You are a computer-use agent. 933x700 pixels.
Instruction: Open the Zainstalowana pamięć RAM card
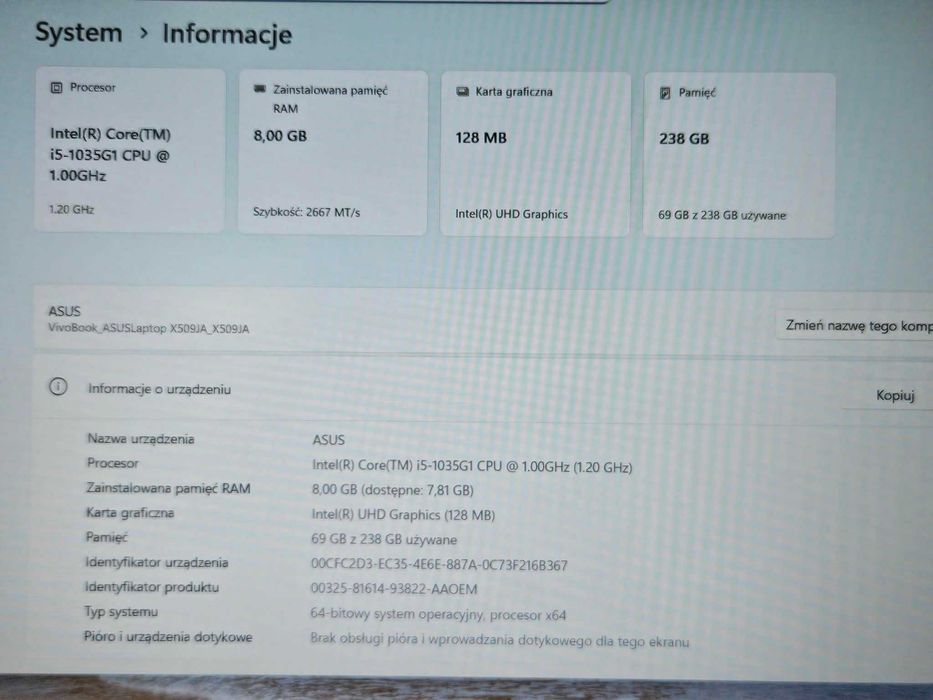(x=333, y=152)
